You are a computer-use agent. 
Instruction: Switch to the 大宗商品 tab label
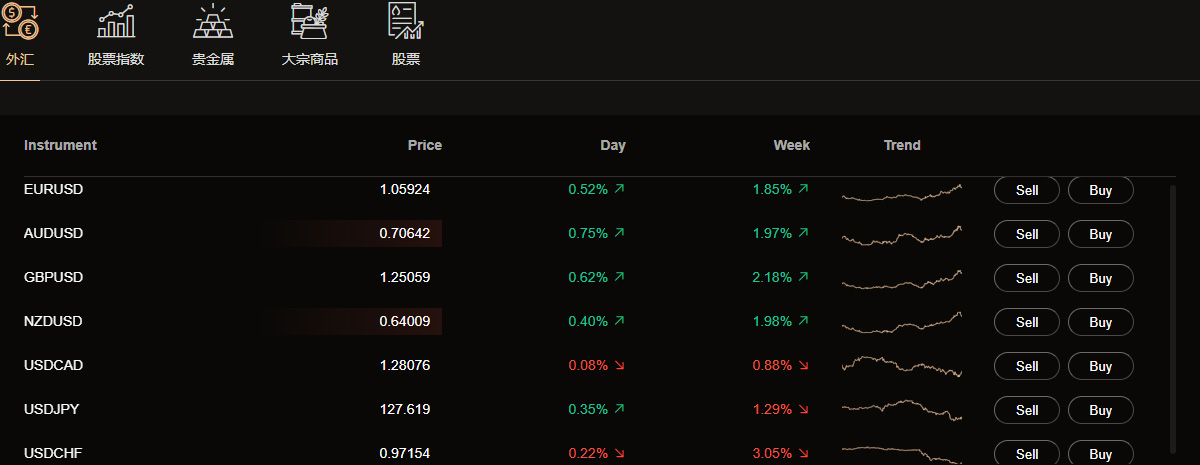[x=310, y=59]
